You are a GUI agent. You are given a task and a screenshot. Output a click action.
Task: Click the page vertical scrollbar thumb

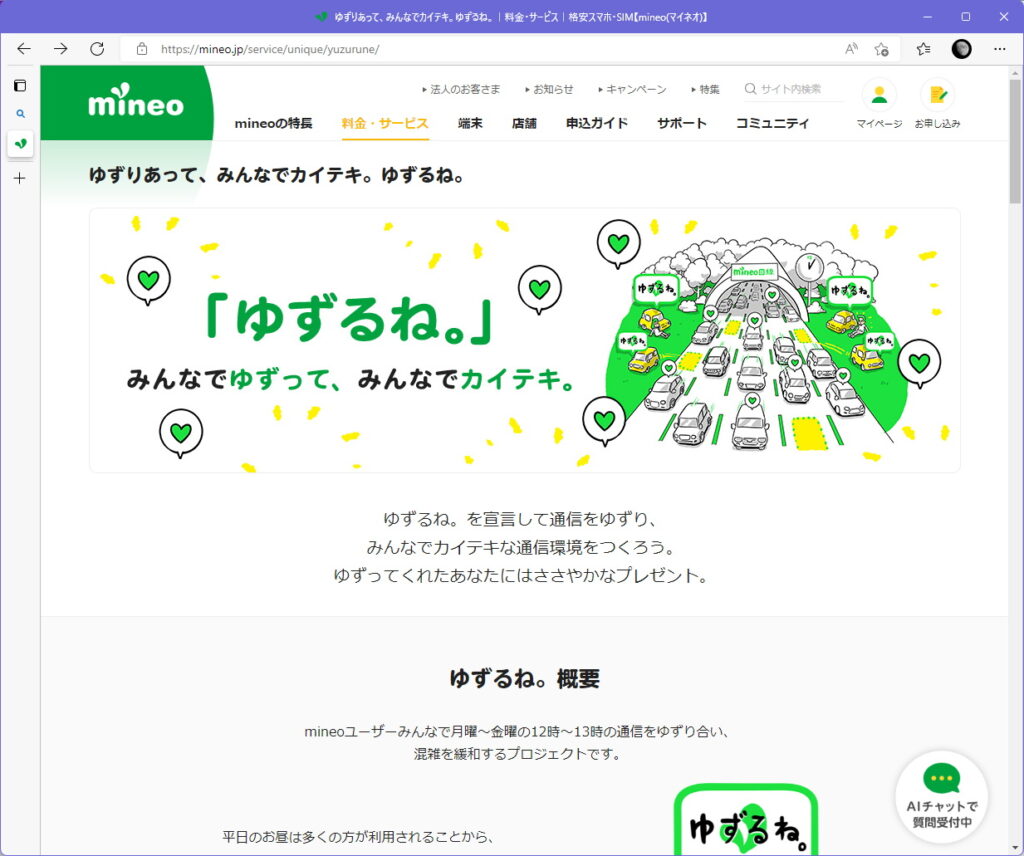tap(1015, 140)
